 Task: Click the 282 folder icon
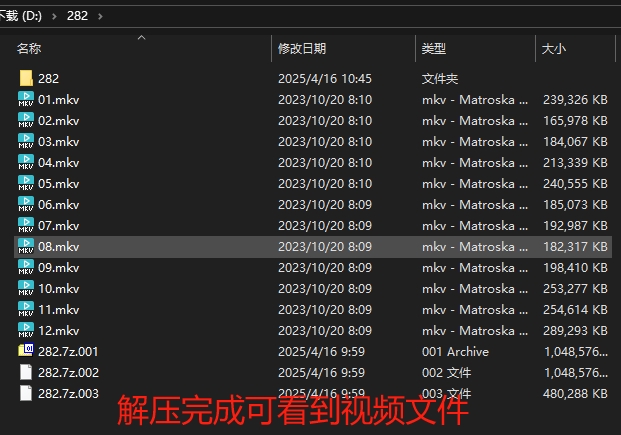26,78
